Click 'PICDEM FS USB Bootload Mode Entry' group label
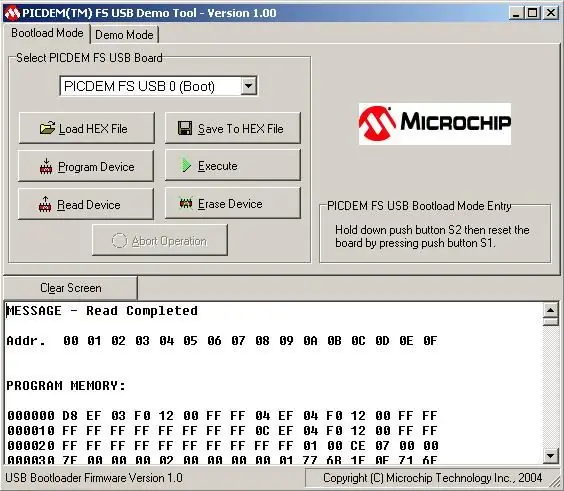Viewport: 564px width, 491px height. 419,206
